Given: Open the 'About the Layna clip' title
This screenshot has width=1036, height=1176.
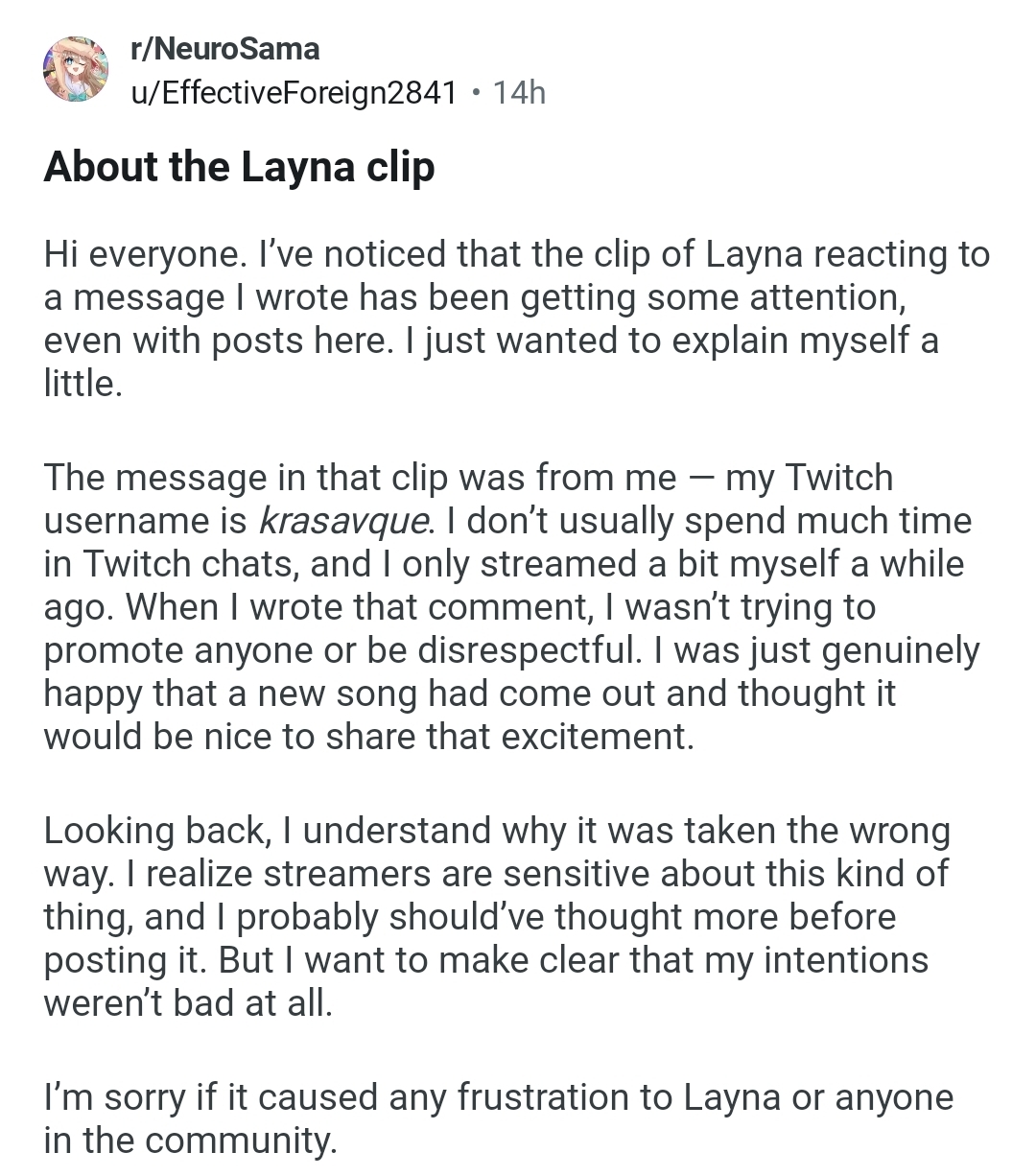Looking at the screenshot, I should [x=239, y=167].
